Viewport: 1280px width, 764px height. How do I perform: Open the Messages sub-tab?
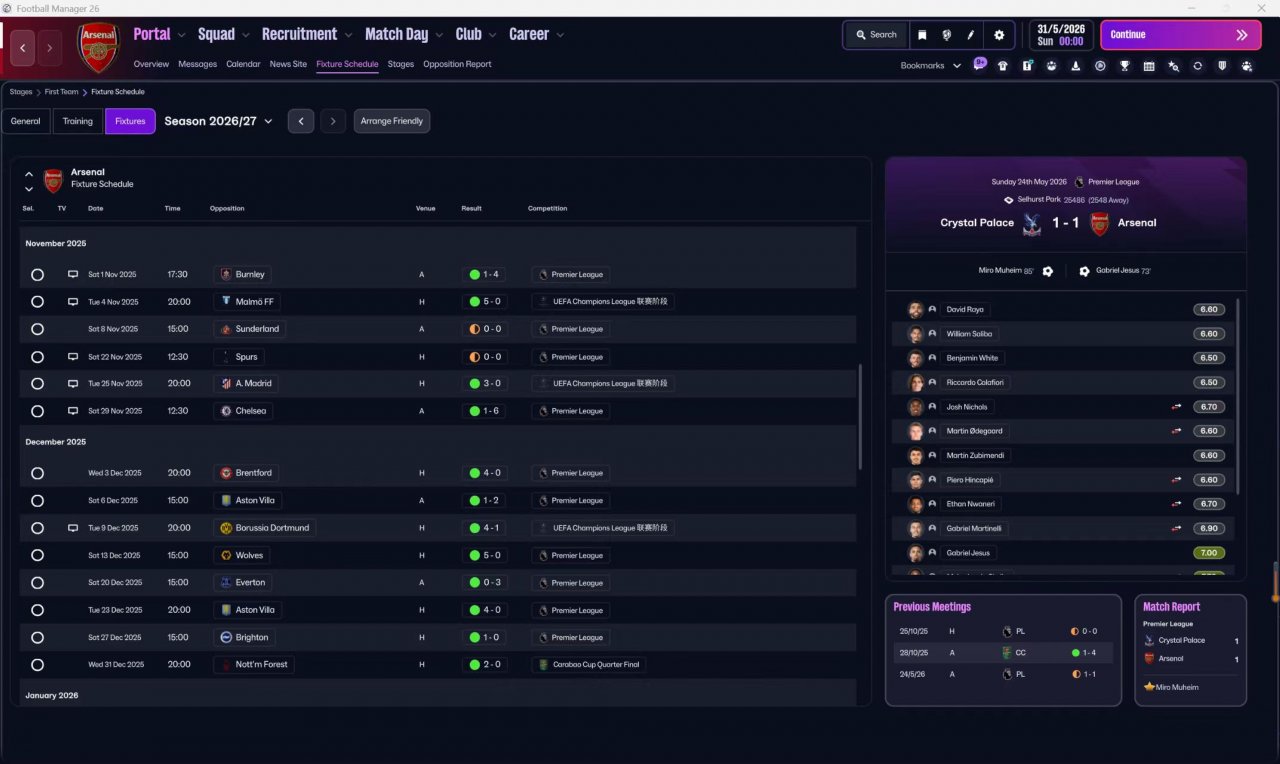pos(197,64)
